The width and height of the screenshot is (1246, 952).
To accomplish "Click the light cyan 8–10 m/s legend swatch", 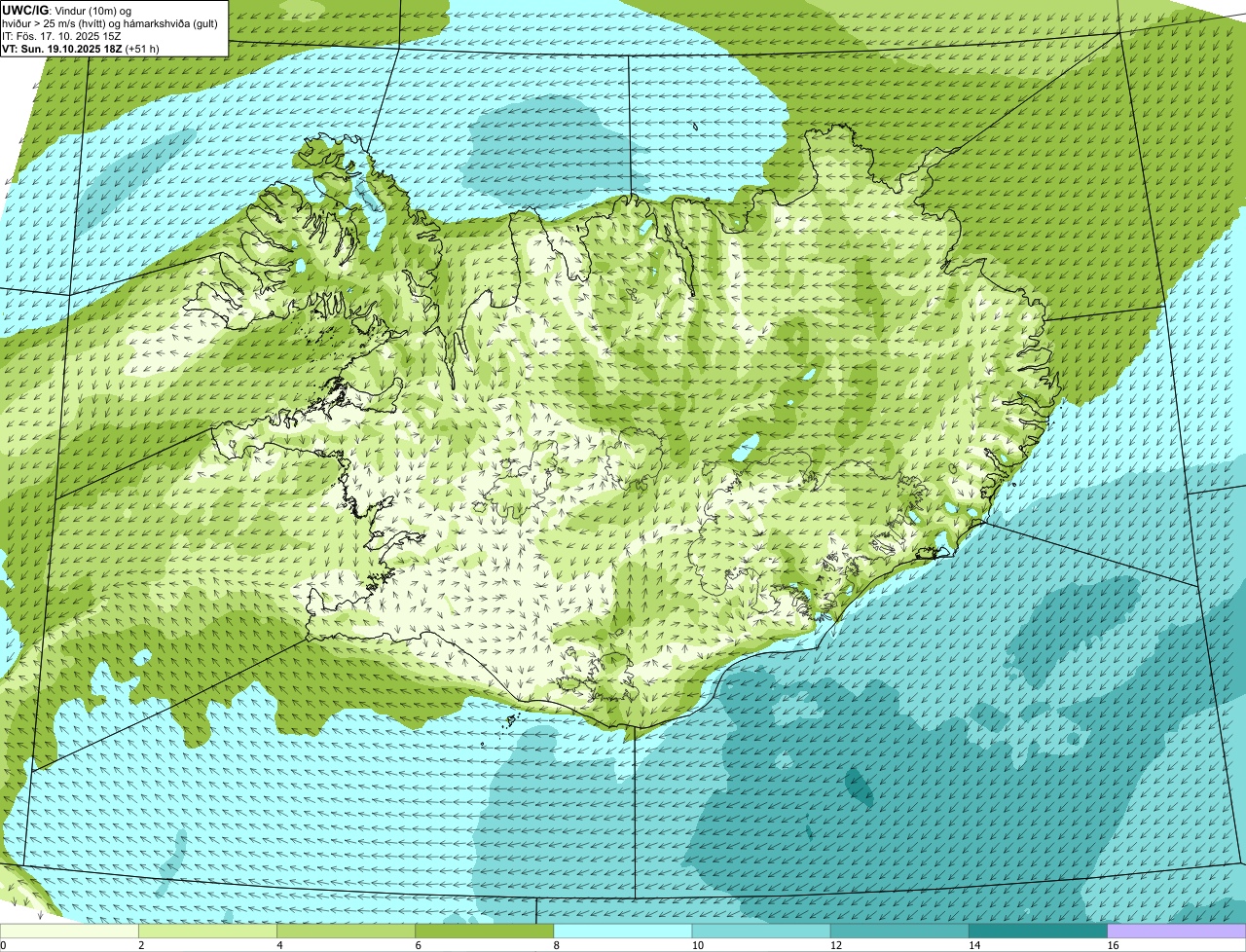I will tap(623, 932).
